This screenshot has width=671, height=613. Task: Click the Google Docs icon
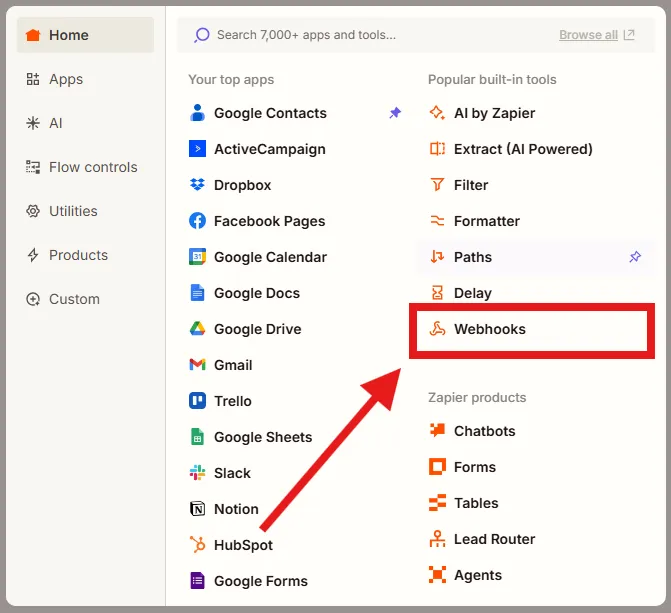click(197, 293)
